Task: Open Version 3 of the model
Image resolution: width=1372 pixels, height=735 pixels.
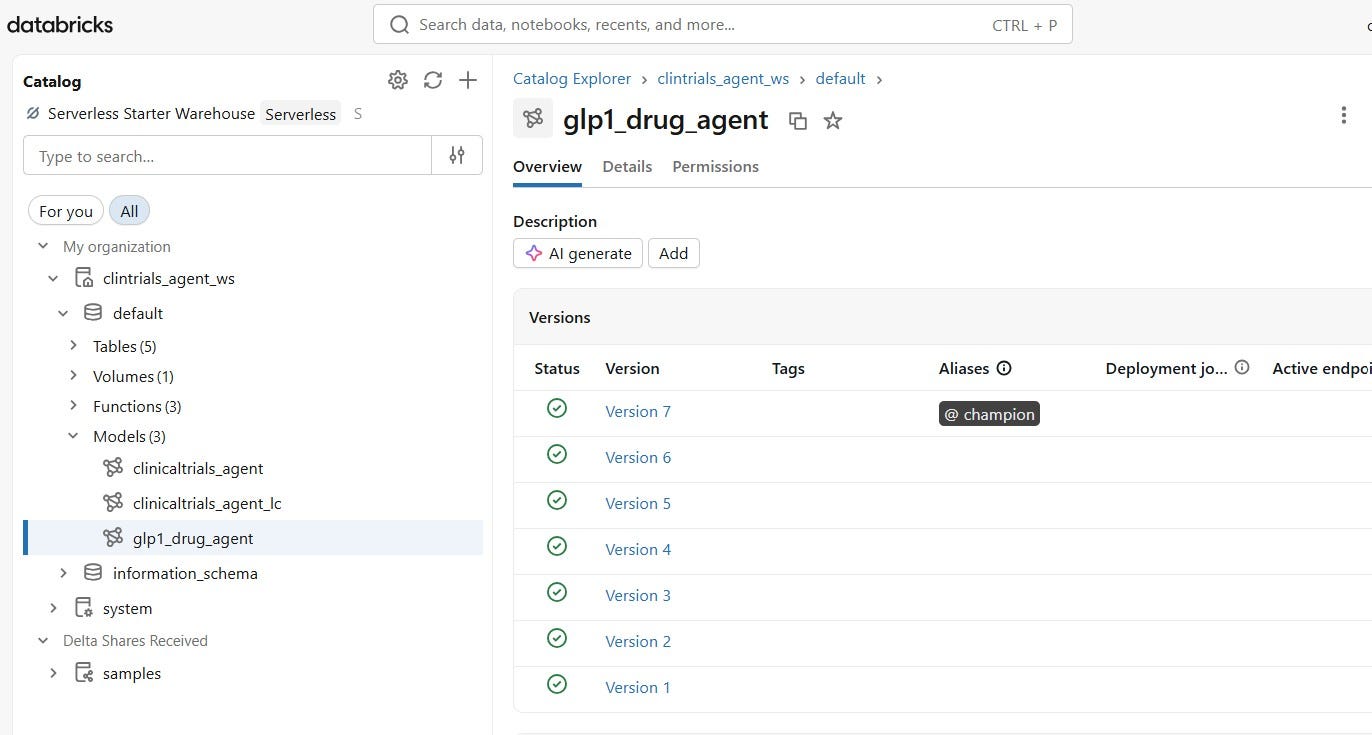Action: 638,595
